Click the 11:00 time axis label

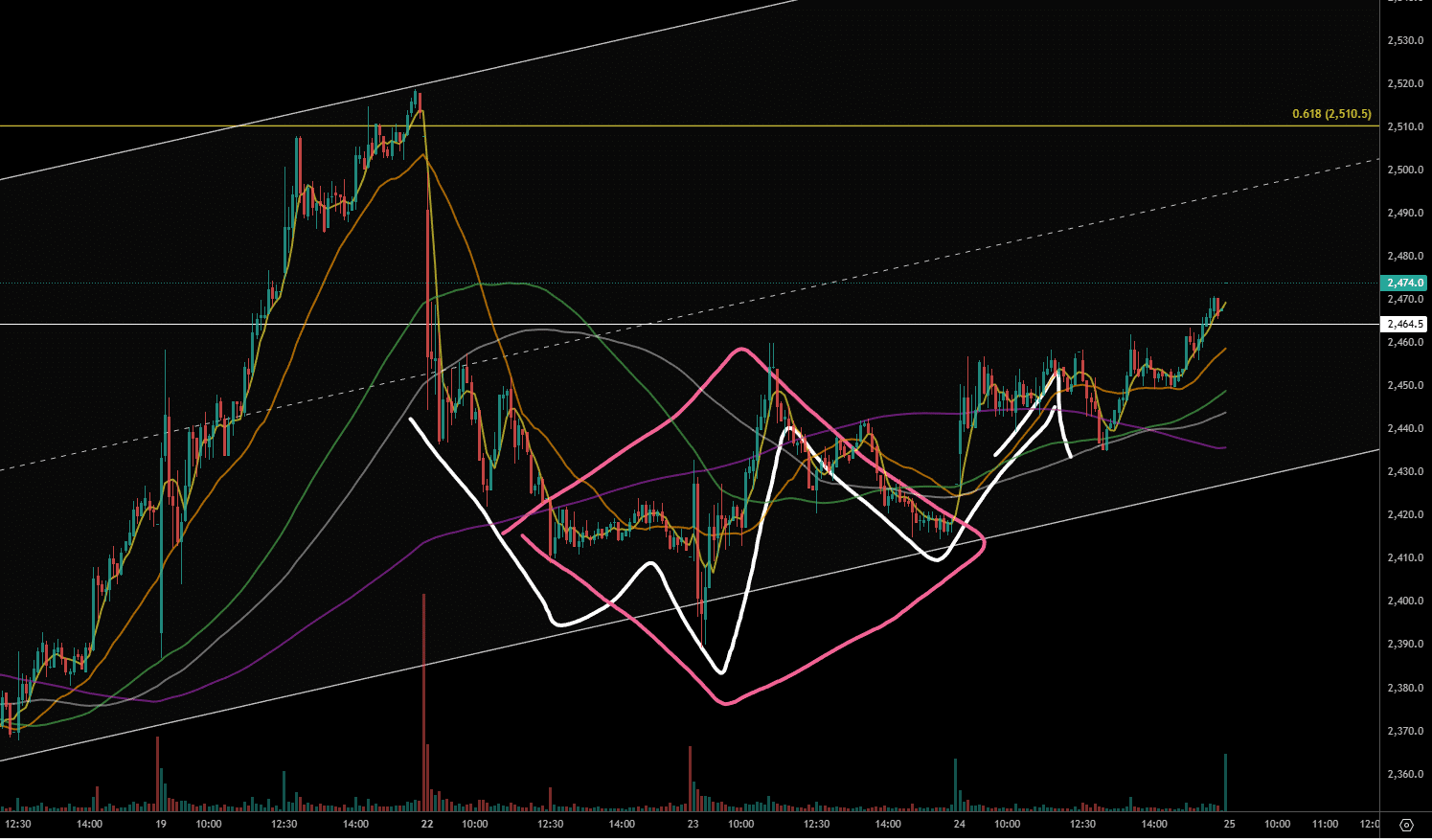(x=1325, y=824)
